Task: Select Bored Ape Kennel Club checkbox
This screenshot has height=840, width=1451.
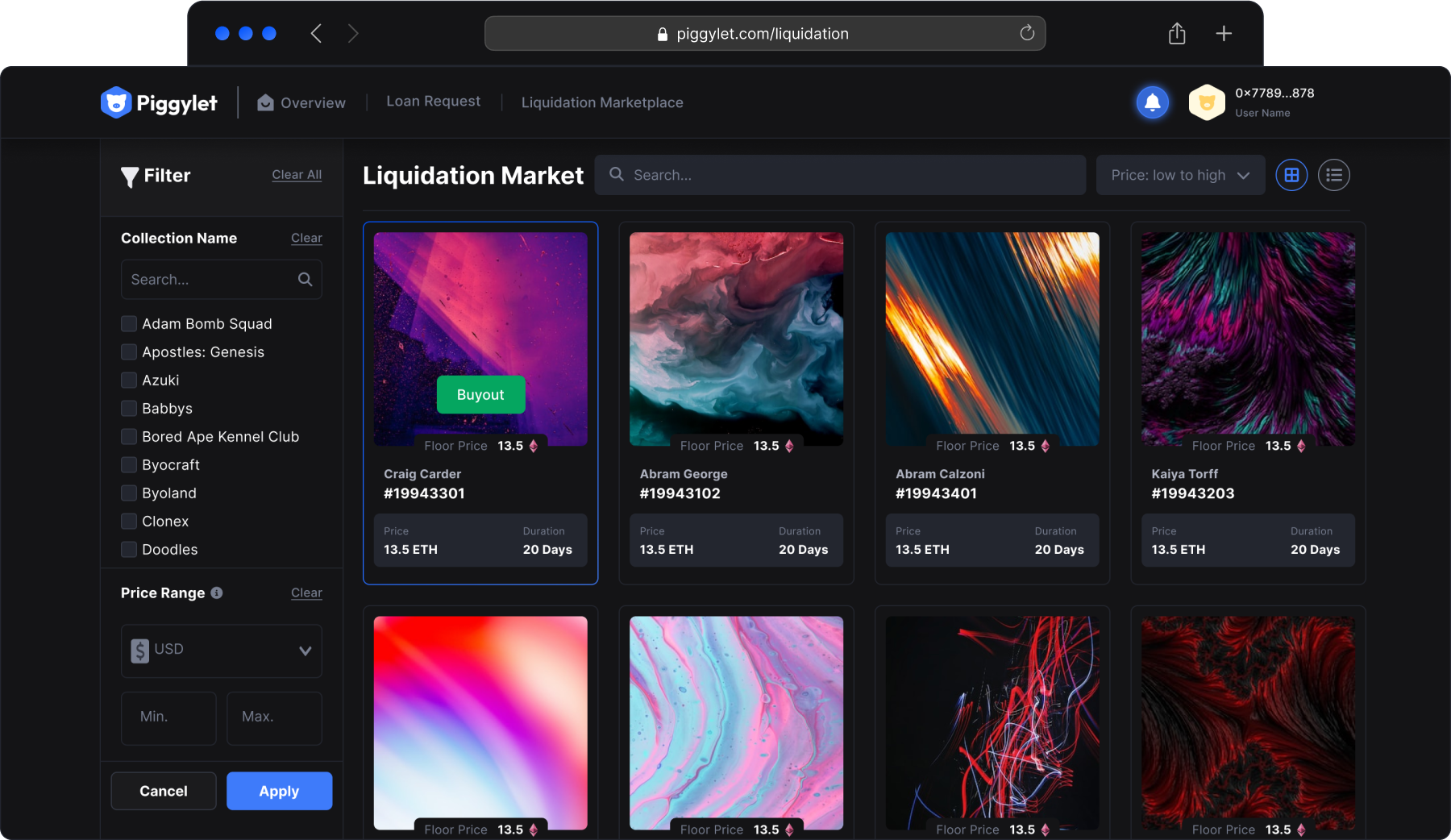Action: pyautogui.click(x=129, y=437)
